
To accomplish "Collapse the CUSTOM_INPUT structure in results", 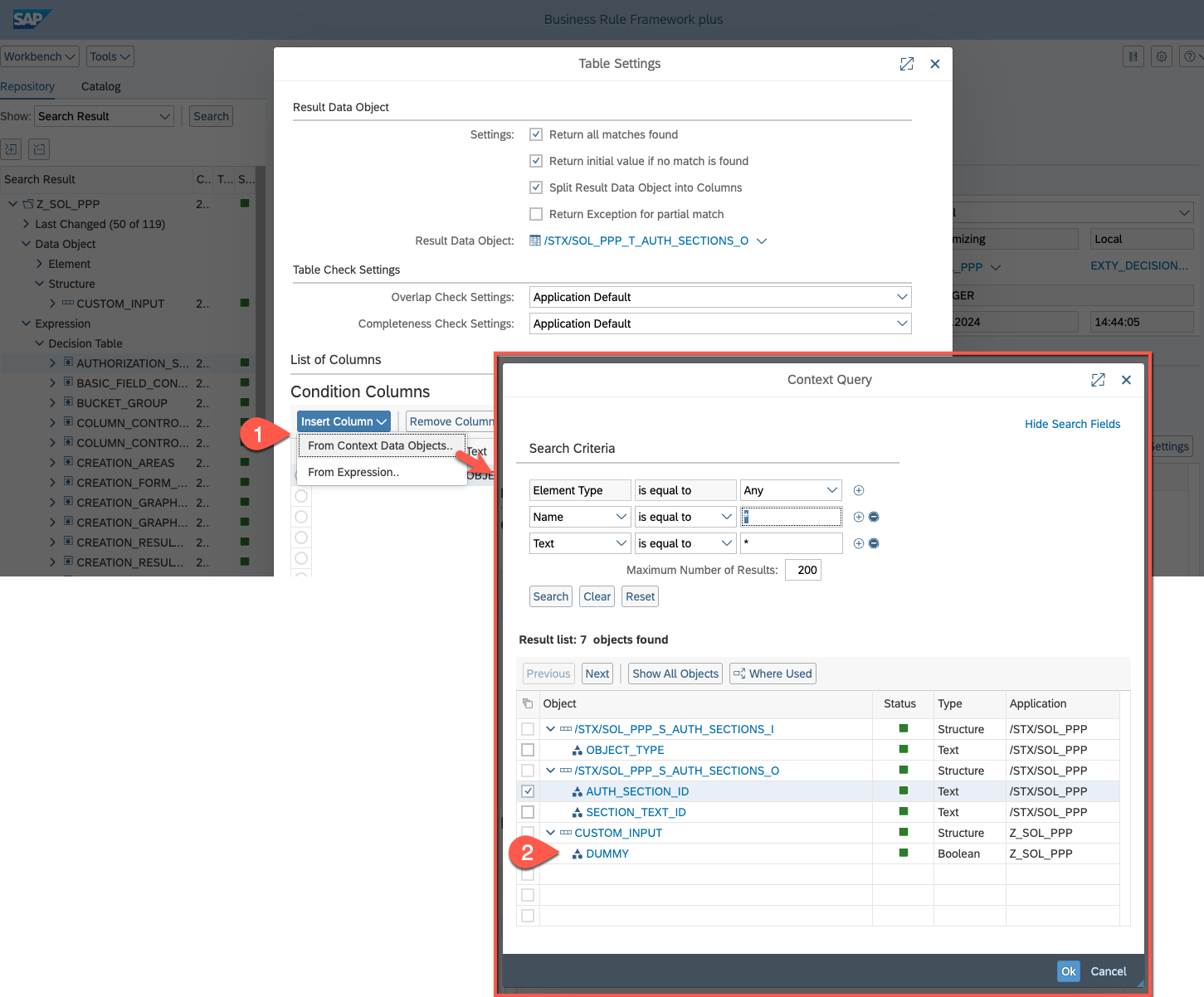I will [550, 833].
